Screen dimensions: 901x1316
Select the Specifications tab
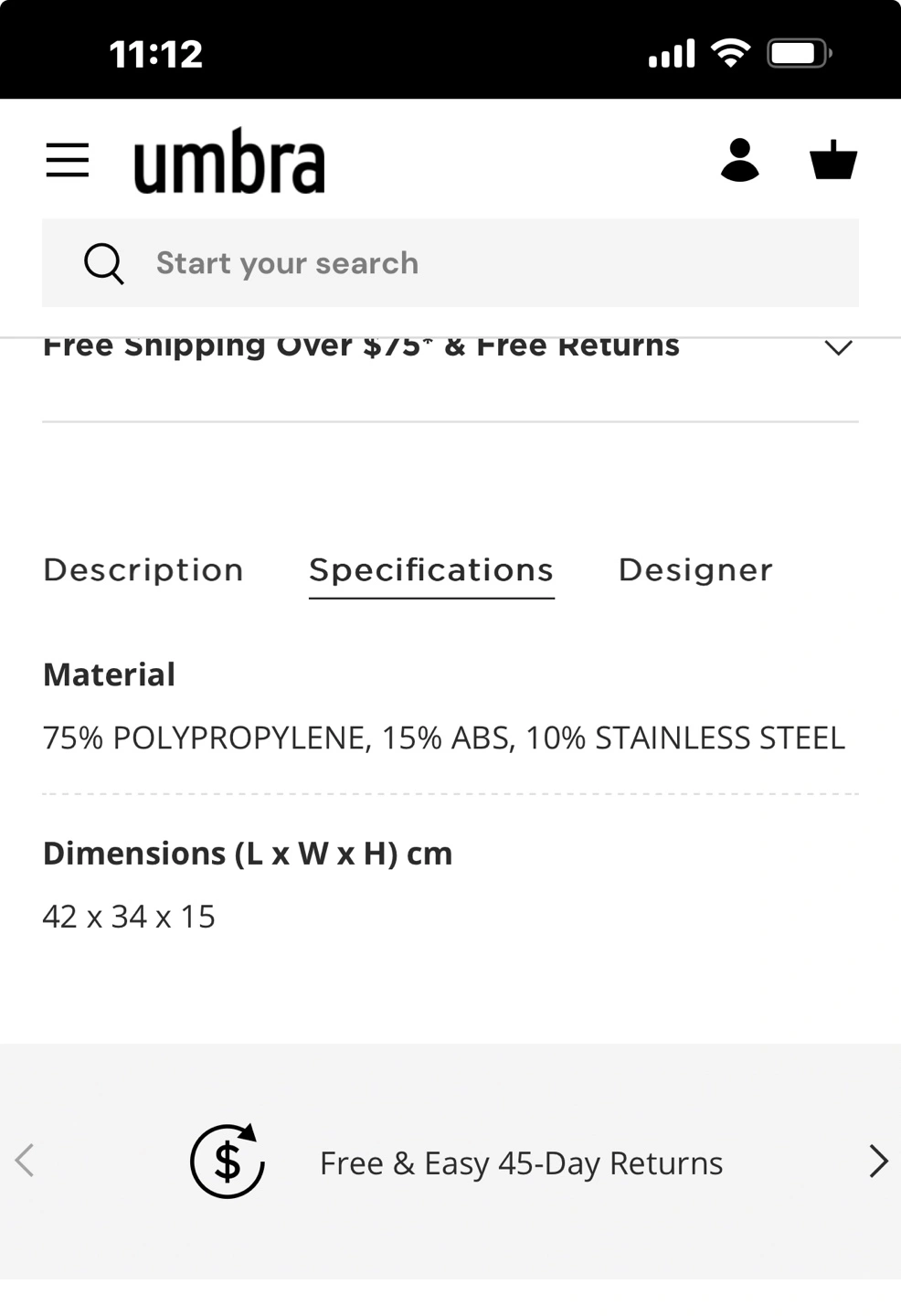click(x=431, y=570)
